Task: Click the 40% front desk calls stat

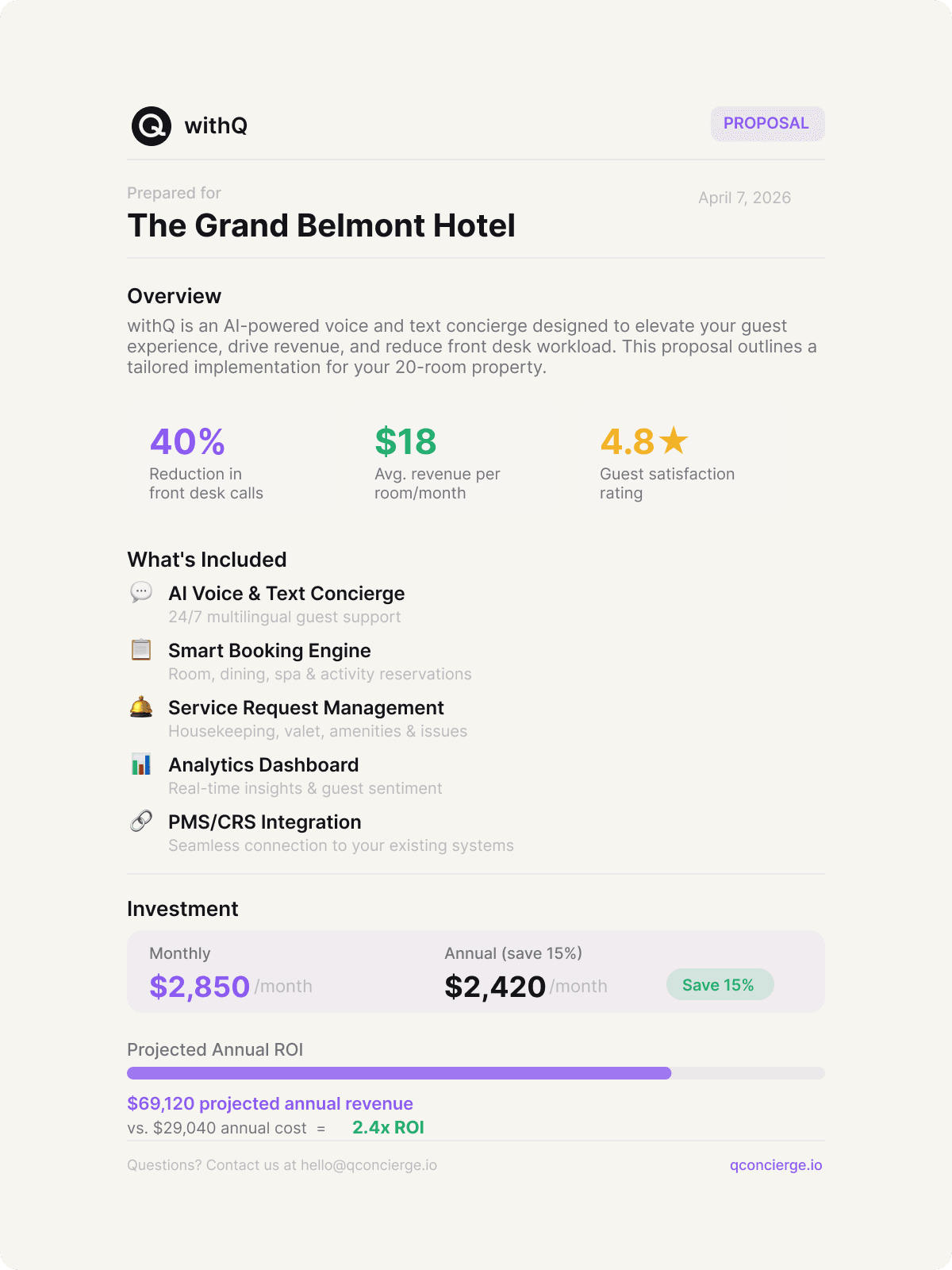Action: [188, 442]
